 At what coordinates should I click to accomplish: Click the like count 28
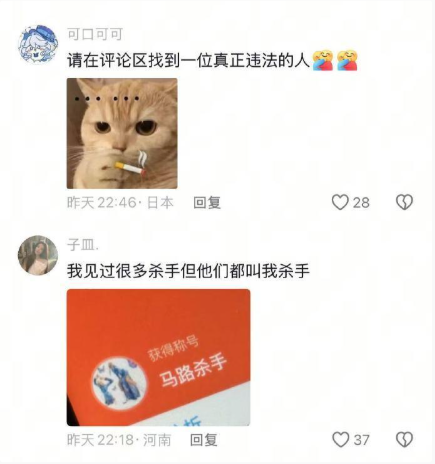point(361,203)
